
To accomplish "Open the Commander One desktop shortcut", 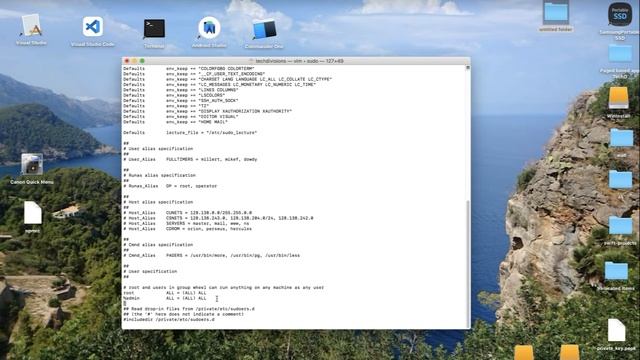I will 264,31.
